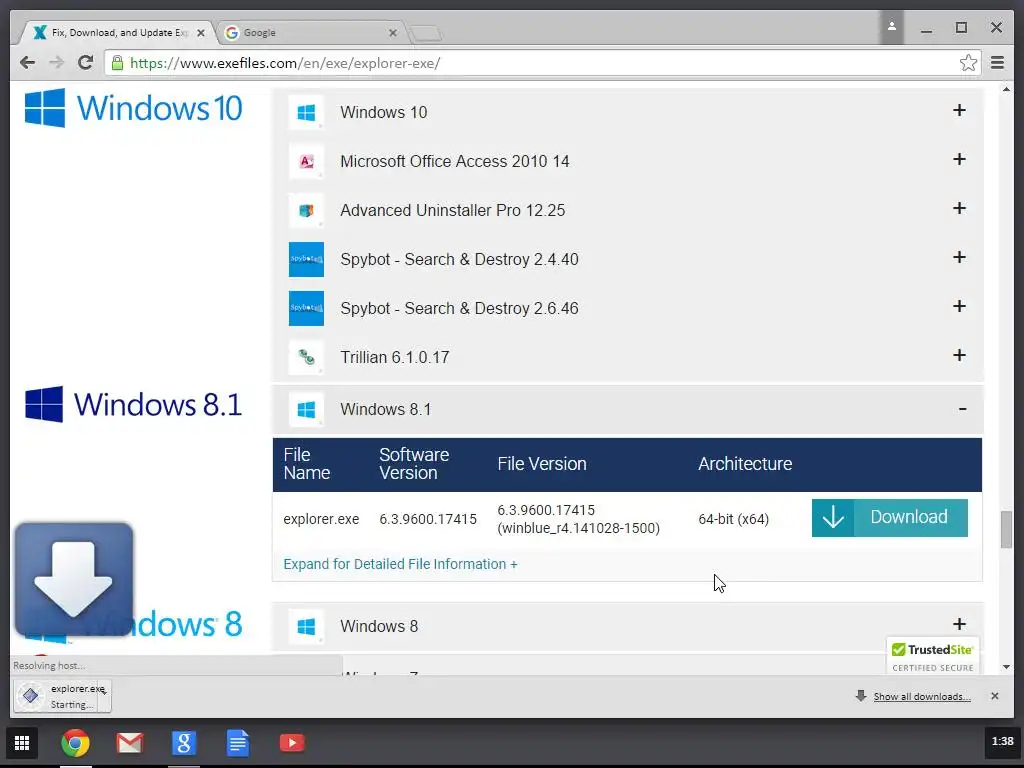Expand Advanced Uninstaller Pro 12.25 section
Image resolution: width=1024 pixels, height=768 pixels.
[x=959, y=208]
